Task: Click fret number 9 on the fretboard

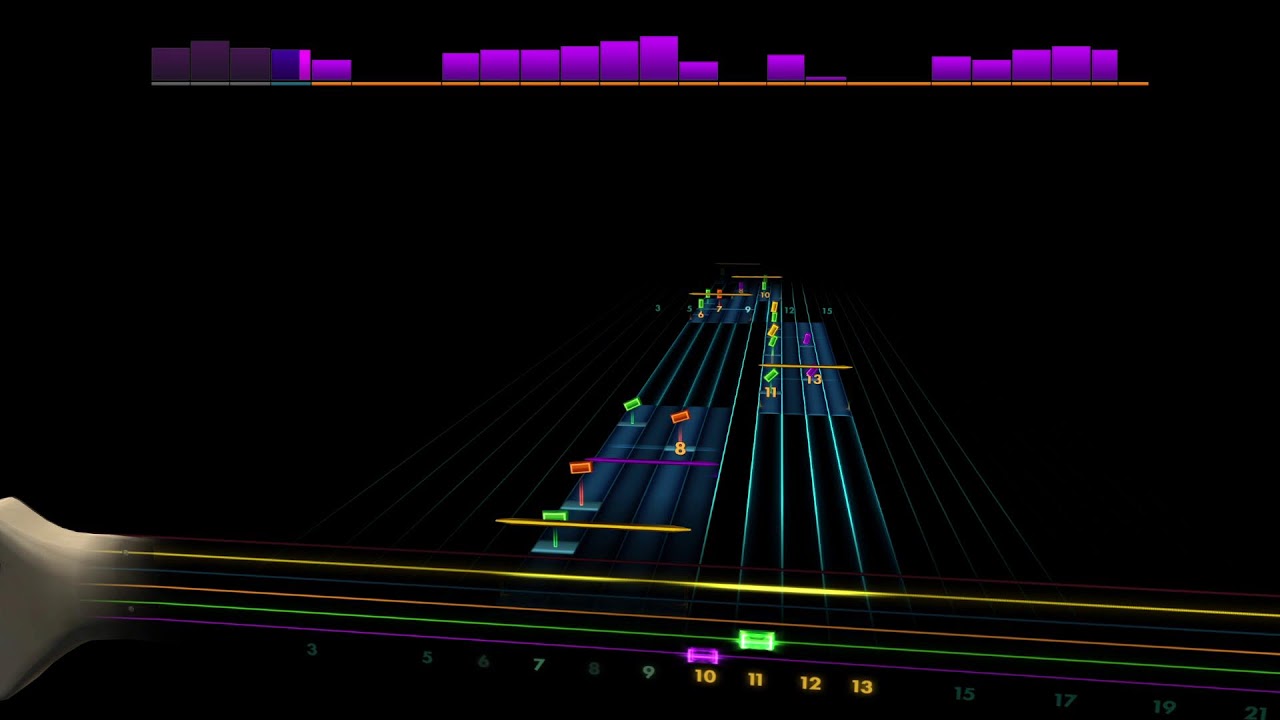Action: tap(648, 672)
